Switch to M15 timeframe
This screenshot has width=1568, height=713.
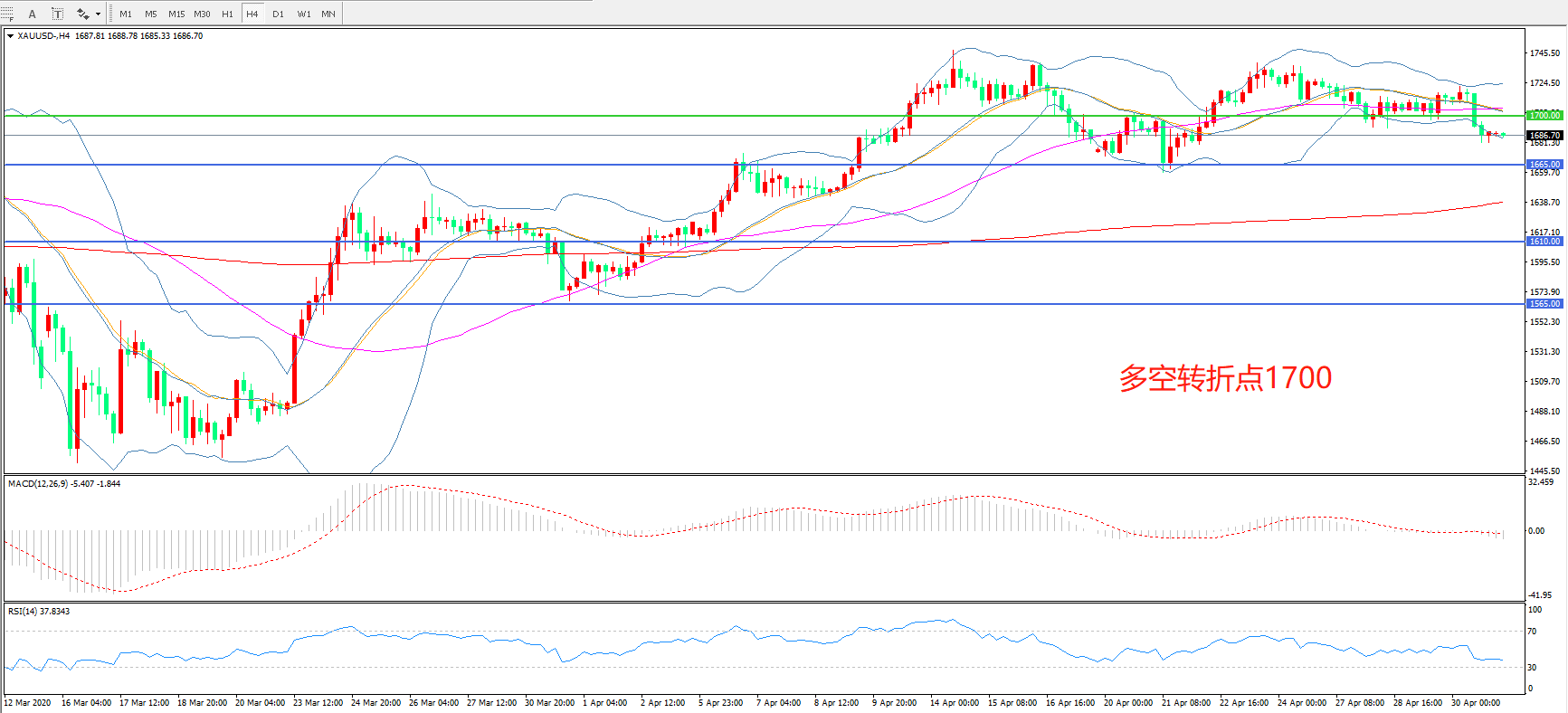click(x=176, y=14)
